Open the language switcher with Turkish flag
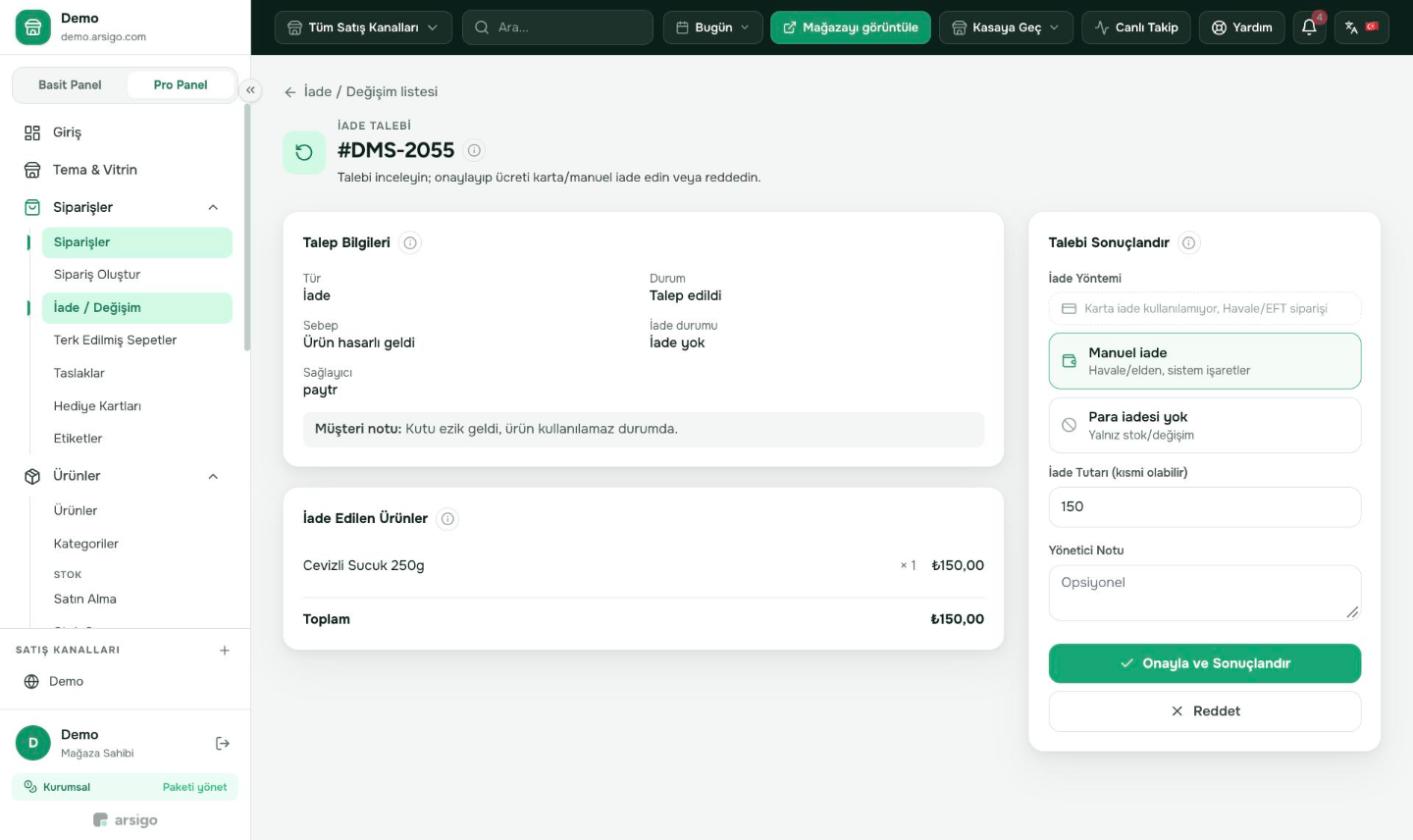 point(1361,27)
